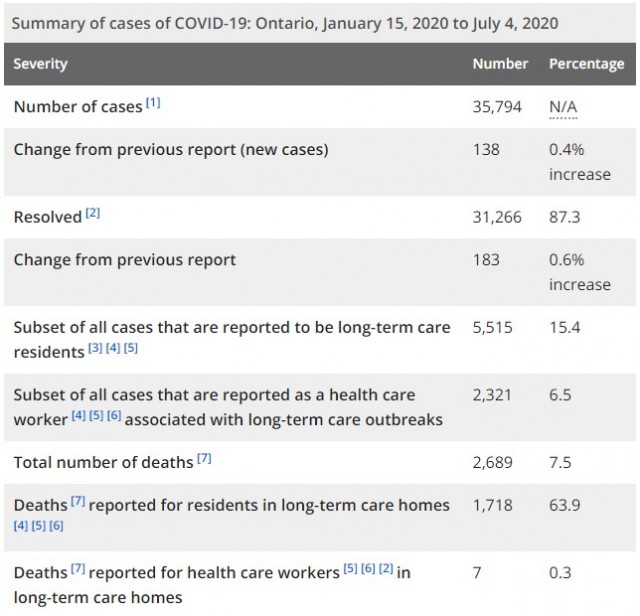Open footnote [2] next to Resolved
Screen dimensions: 640x616
[93, 213]
